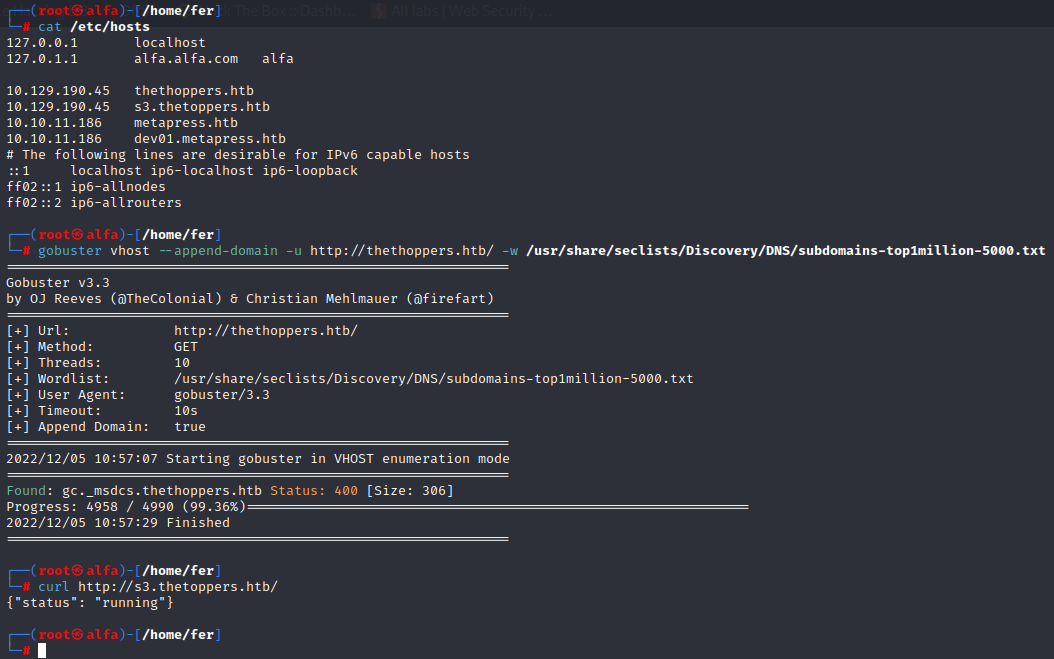1054x659 pixels.
Task: Click the '[+] Threads:' label
Action: [x=54, y=363]
